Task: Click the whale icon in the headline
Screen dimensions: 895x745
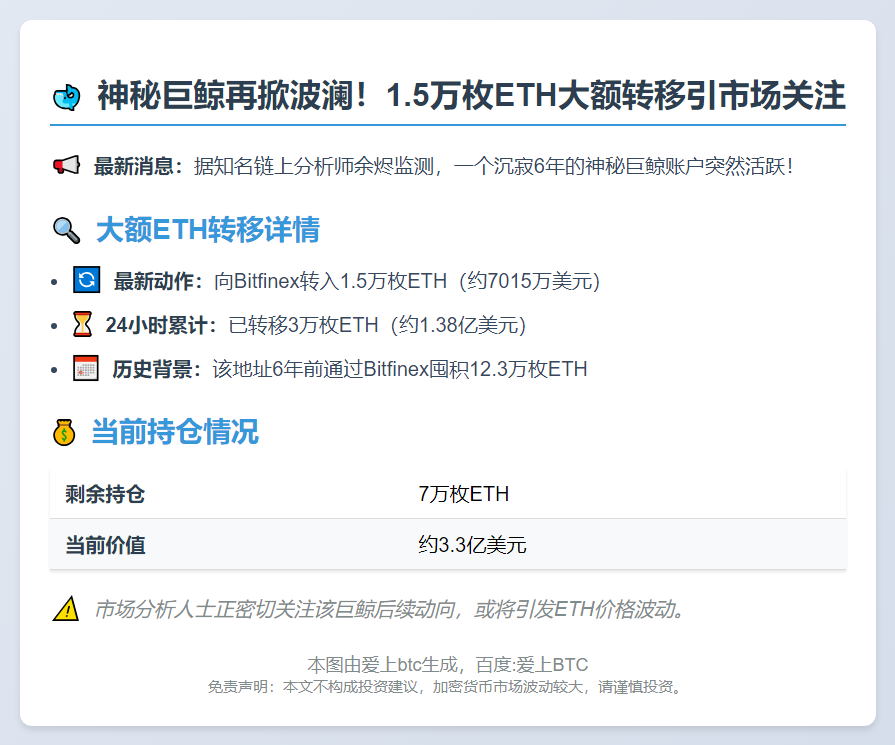Action: (66, 95)
